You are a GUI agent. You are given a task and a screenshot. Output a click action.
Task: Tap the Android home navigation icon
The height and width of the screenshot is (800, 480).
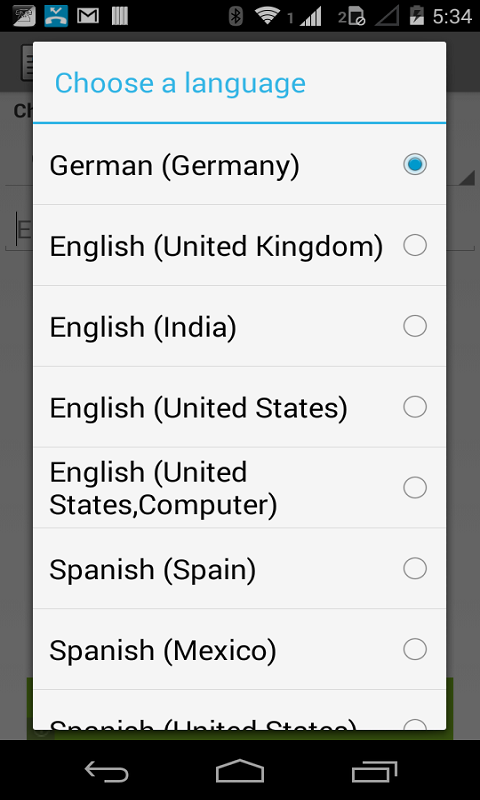pyautogui.click(x=240, y=770)
